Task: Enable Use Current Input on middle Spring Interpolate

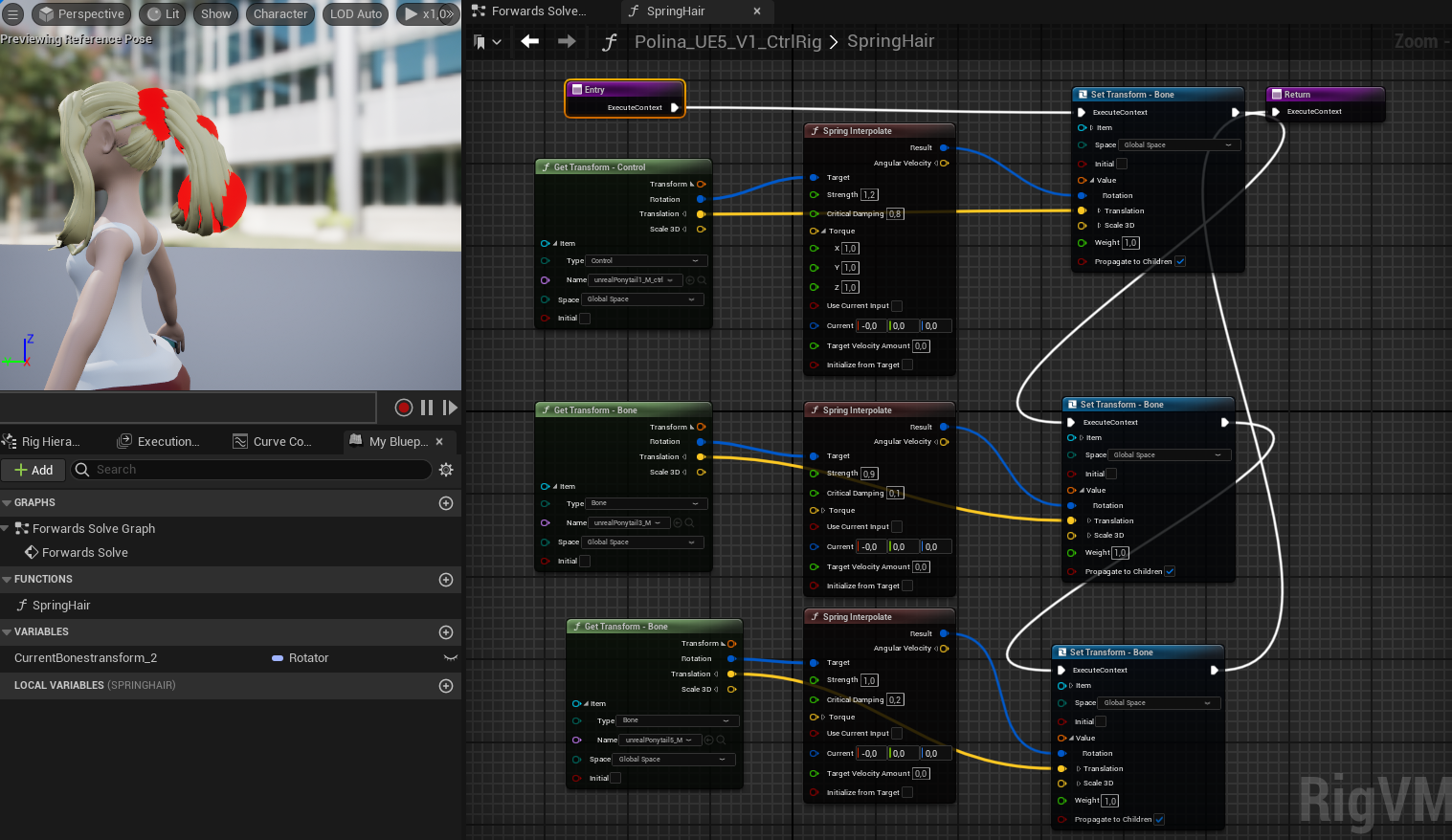Action: [x=897, y=527]
